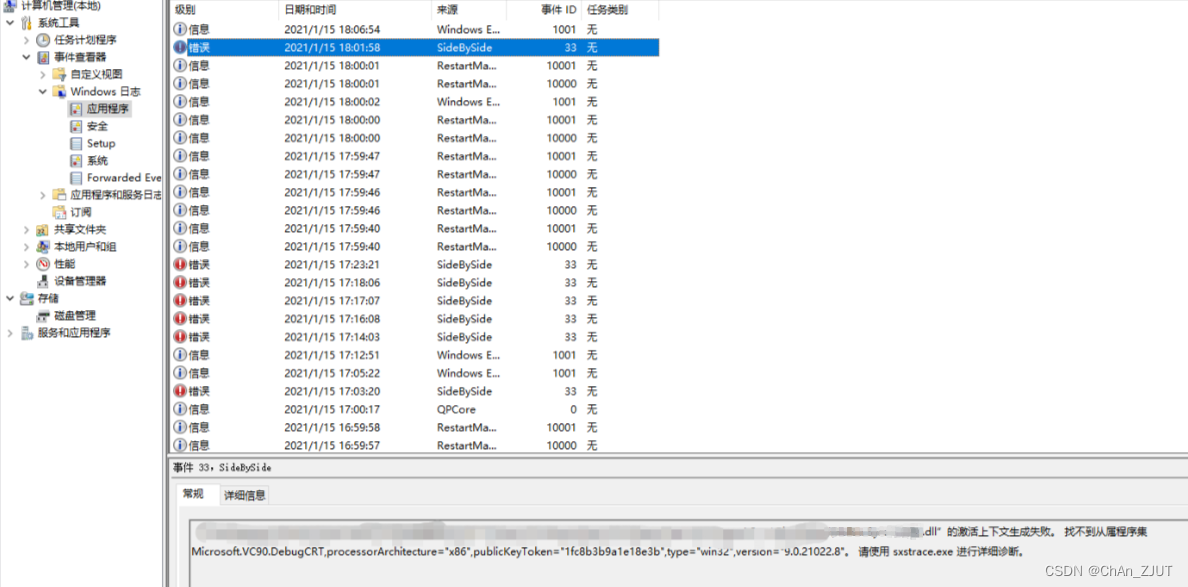Collapse the 存储 tree node arrow
This screenshot has width=1188, height=587.
pos(10,298)
